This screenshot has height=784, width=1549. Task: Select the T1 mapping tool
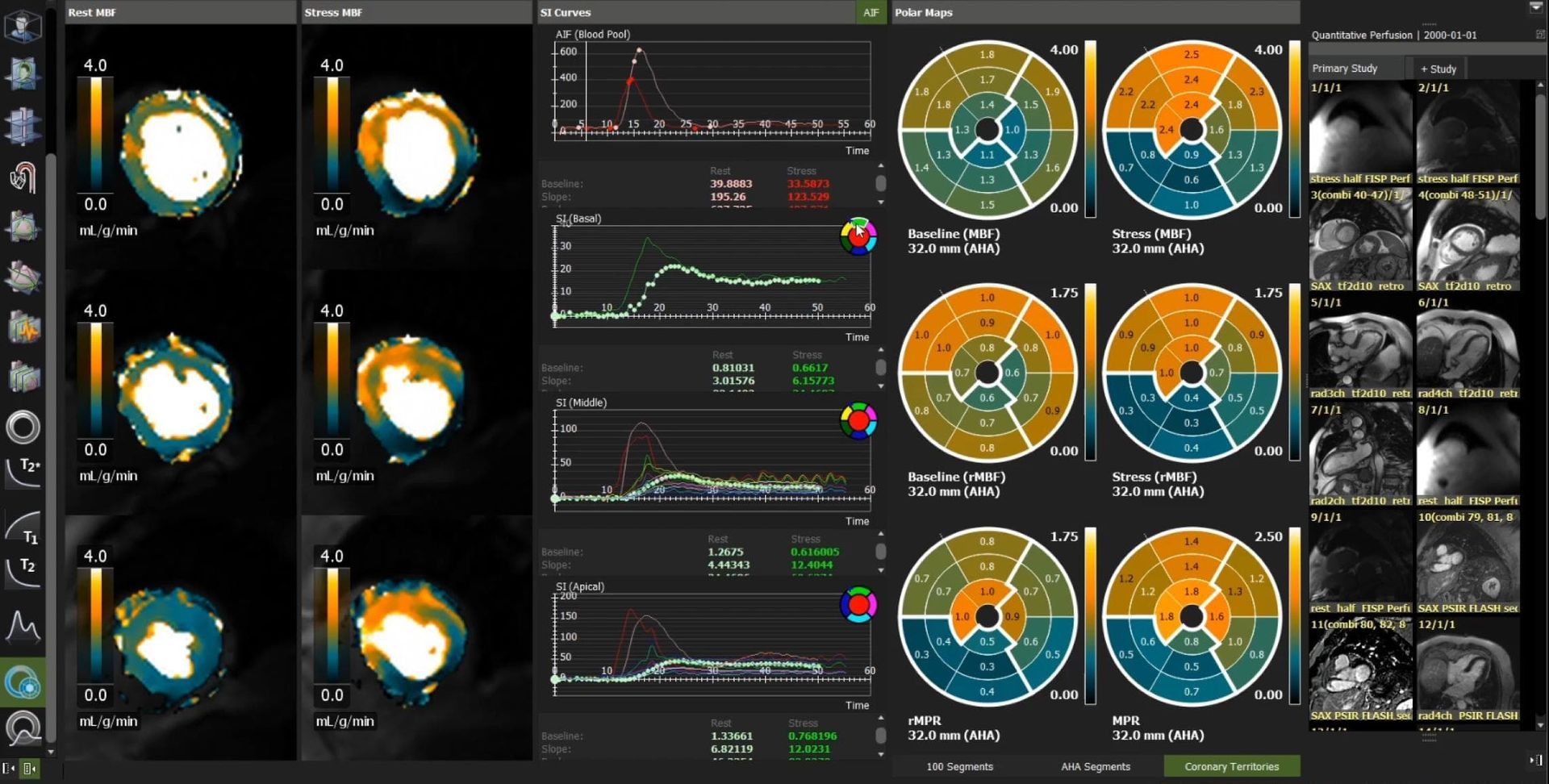pyautogui.click(x=23, y=524)
